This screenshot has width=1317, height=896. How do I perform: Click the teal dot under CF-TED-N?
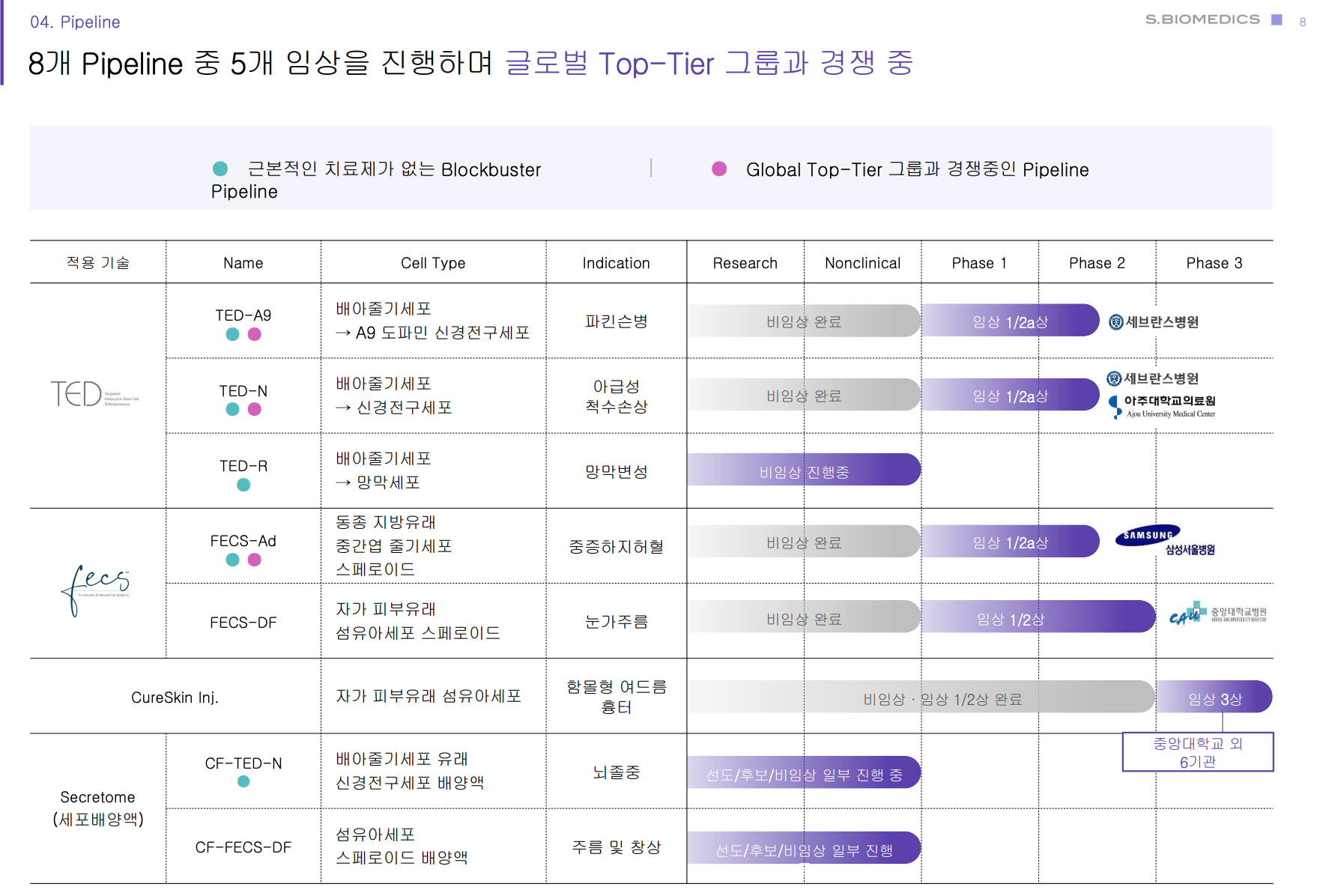[243, 781]
